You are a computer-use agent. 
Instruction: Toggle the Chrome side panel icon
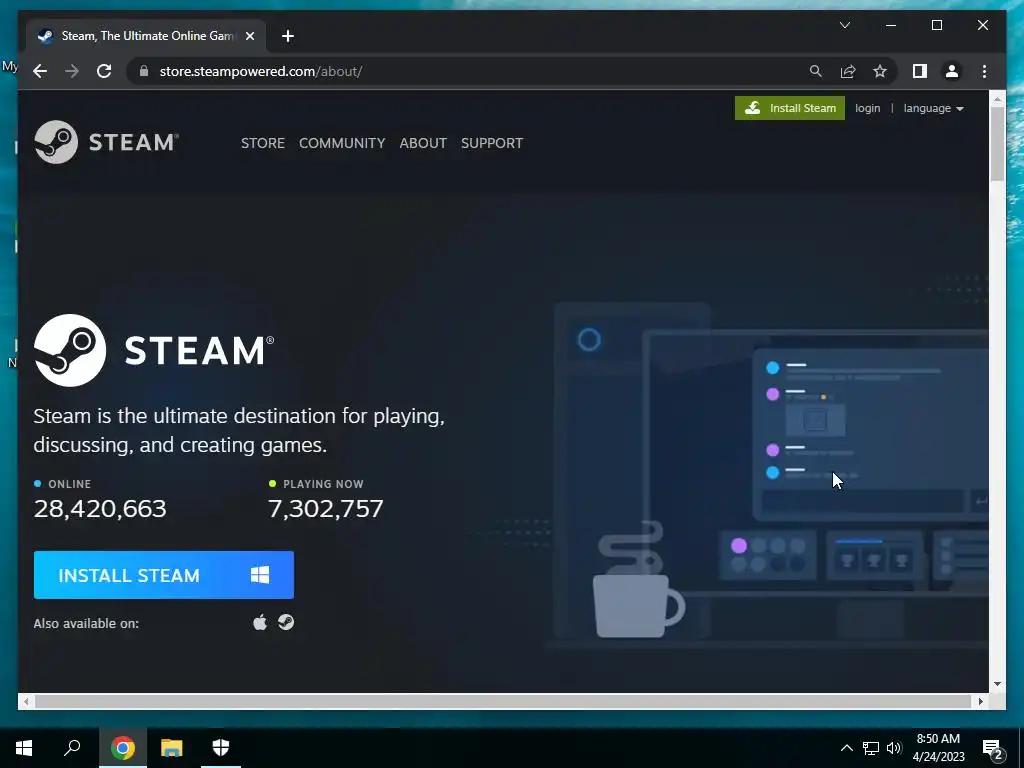click(920, 71)
